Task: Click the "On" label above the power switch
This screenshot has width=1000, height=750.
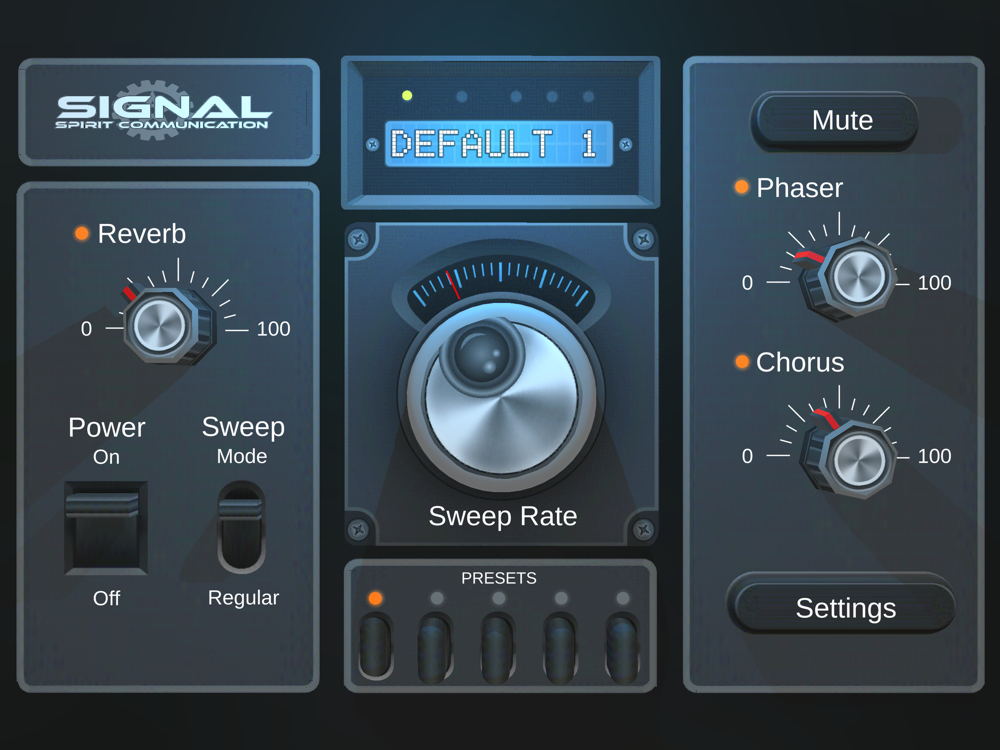Action: click(107, 457)
